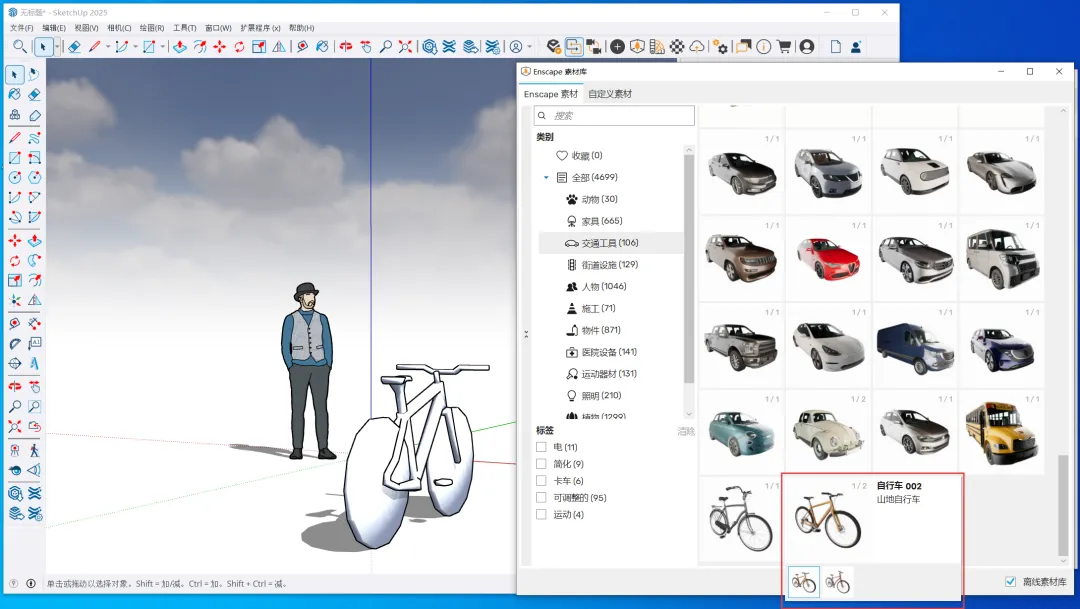Choose the Pan hand tool in top toolbar

click(366, 46)
